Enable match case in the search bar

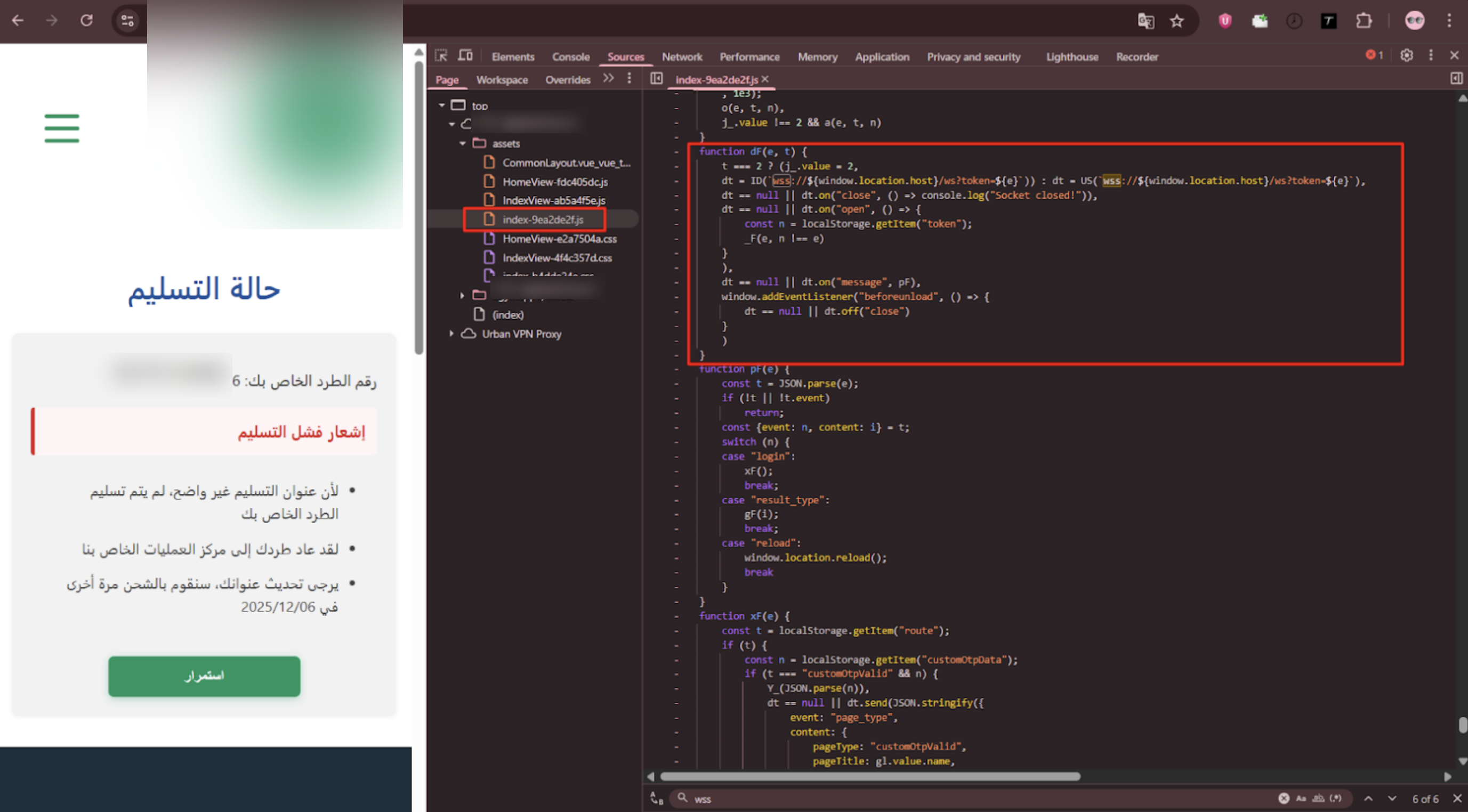coord(1302,798)
